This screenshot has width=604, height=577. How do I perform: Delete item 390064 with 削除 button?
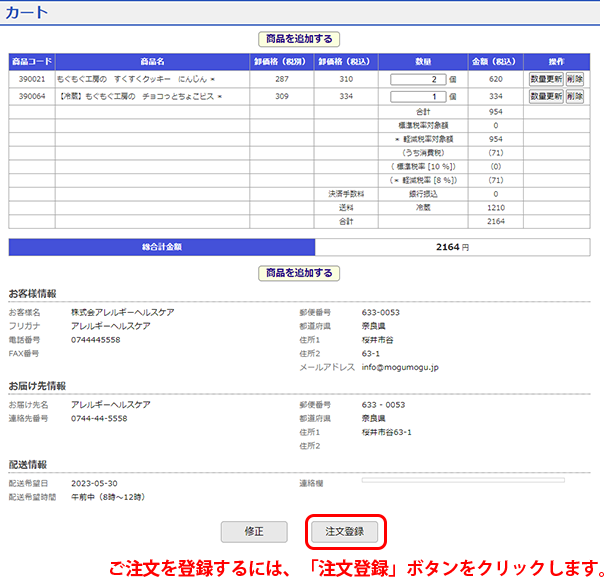click(x=574, y=97)
